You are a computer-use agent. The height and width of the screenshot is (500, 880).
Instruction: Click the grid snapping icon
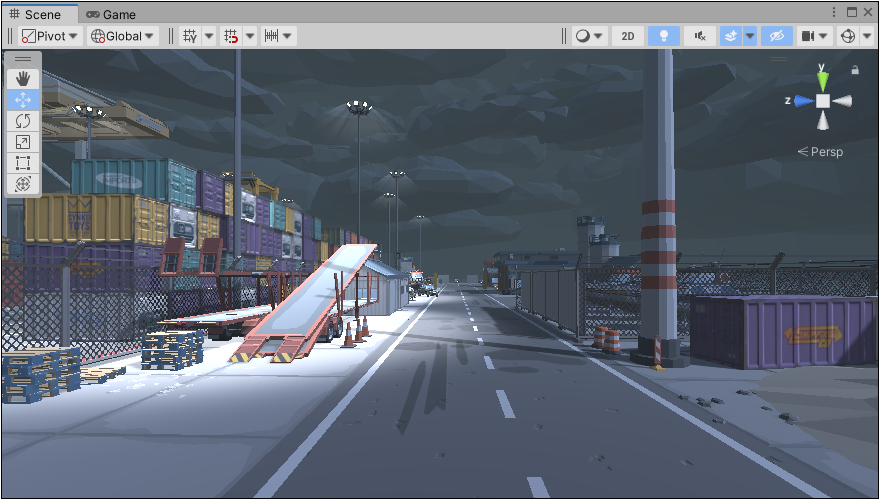click(231, 36)
